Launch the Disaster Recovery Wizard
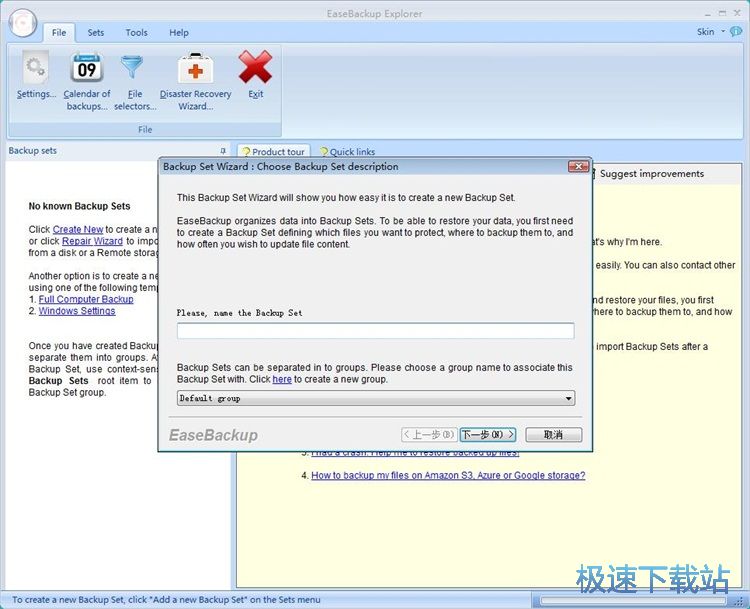 coord(195,80)
